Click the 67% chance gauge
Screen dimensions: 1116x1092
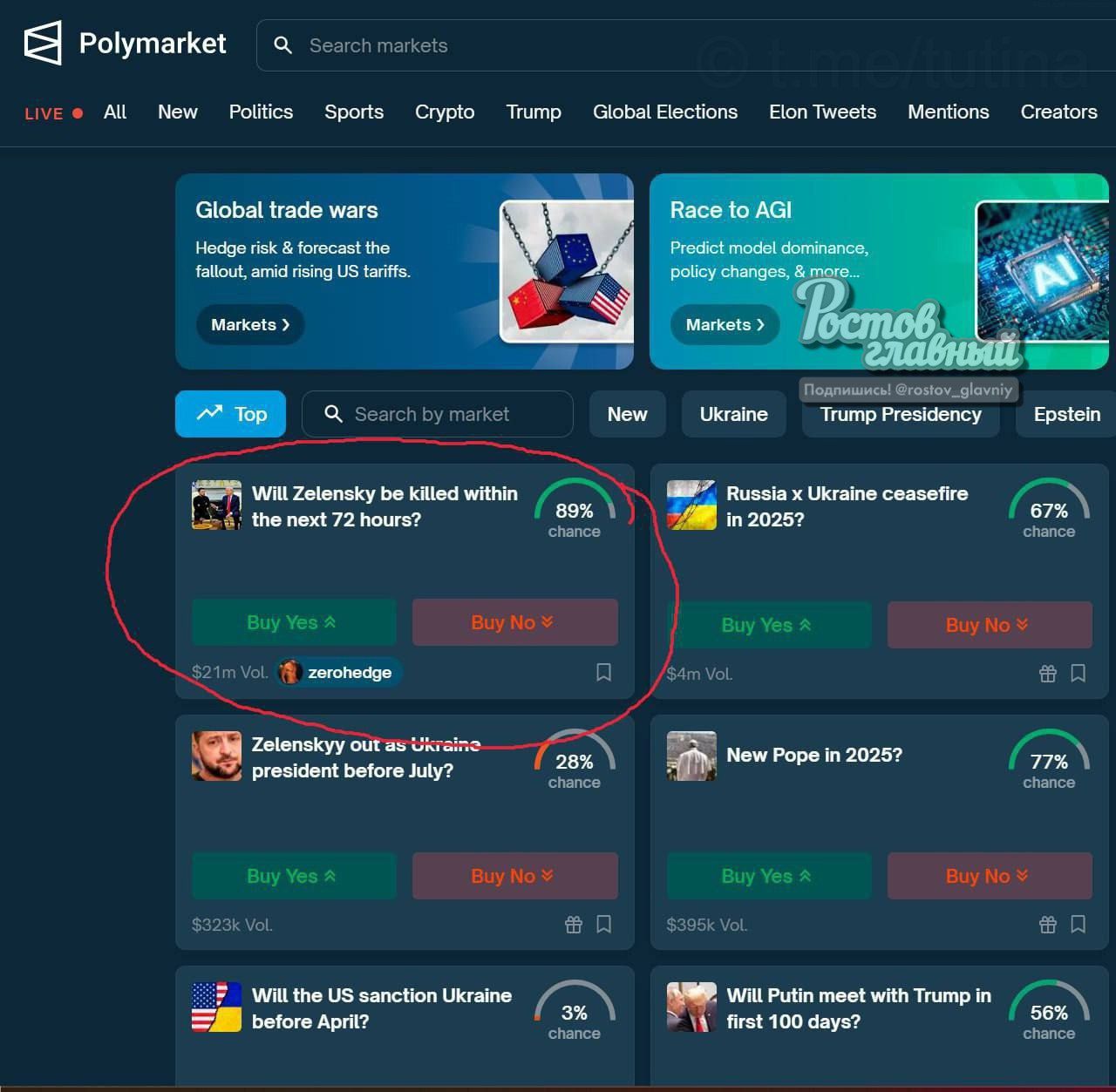(x=1049, y=510)
